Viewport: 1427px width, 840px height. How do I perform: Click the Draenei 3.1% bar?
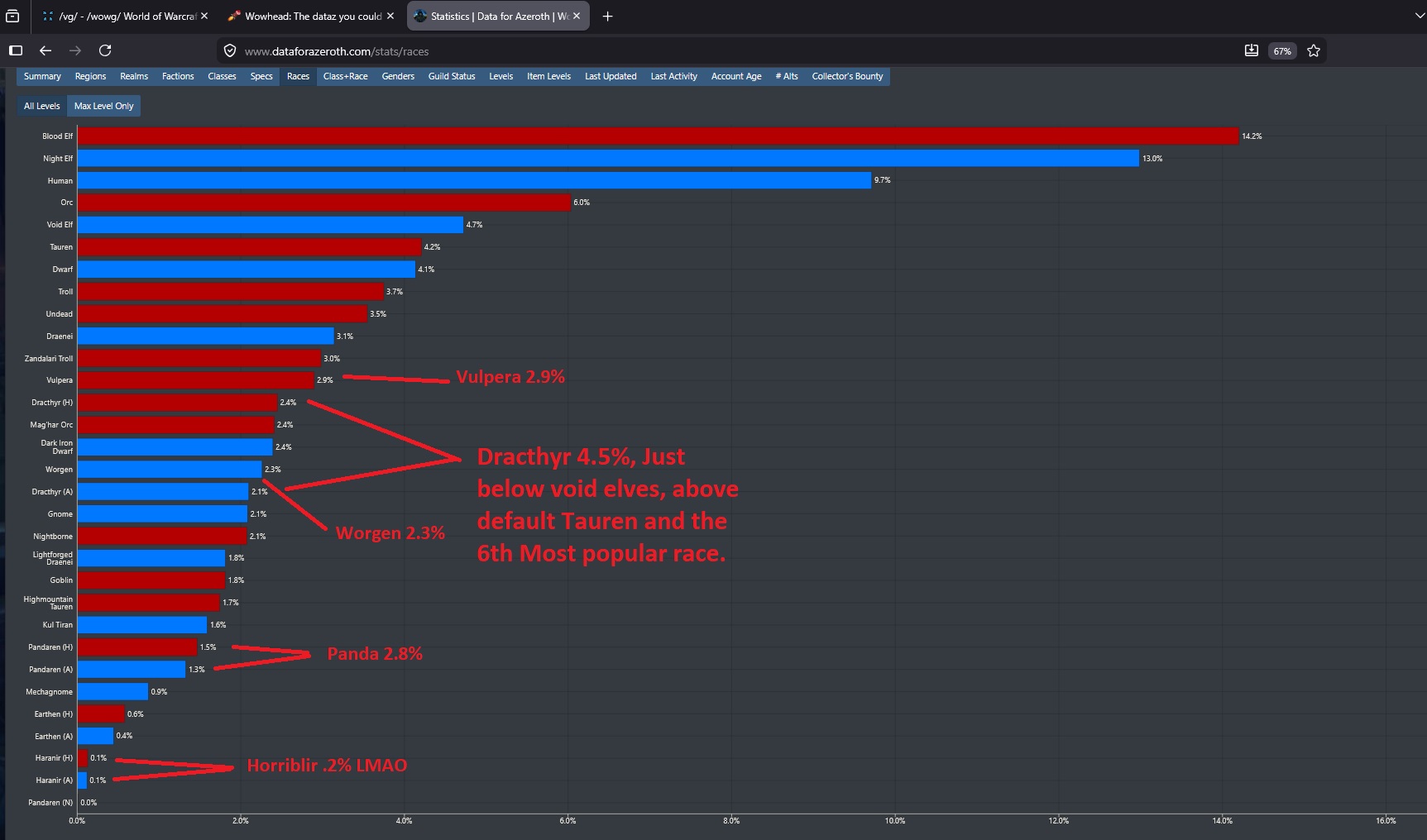click(x=206, y=336)
